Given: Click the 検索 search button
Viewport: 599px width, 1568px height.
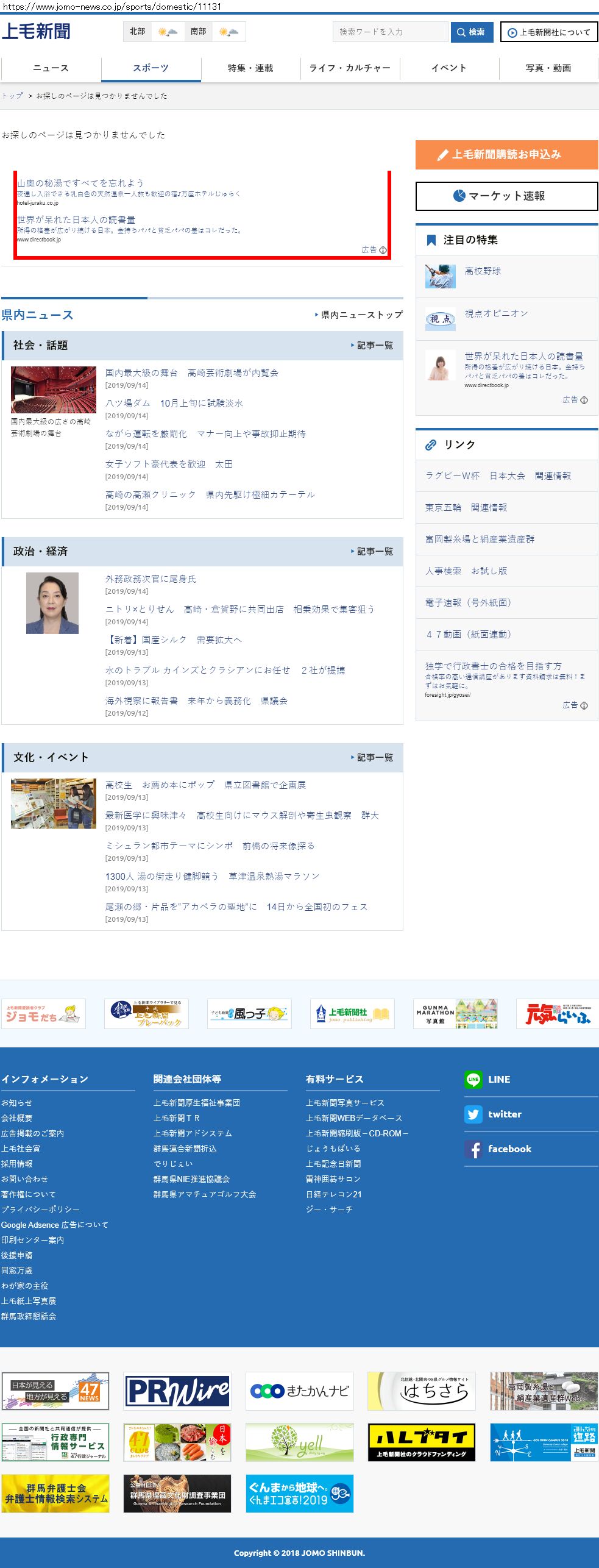Looking at the screenshot, I should (471, 32).
